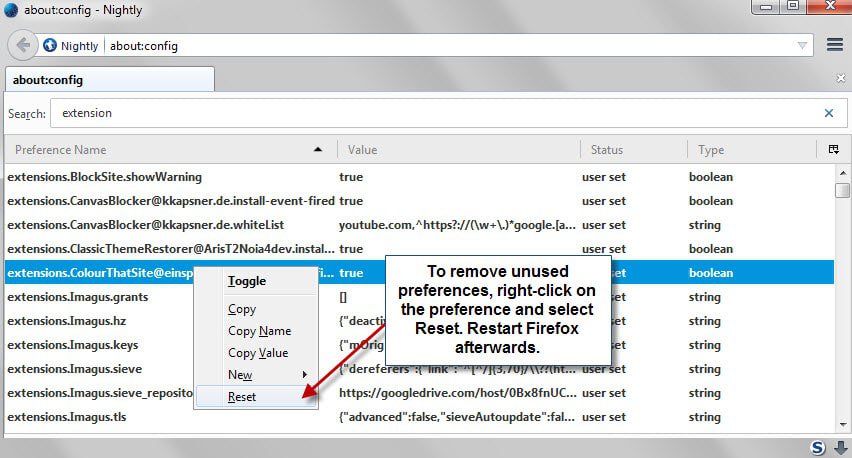Open the column picker icon in header
The image size is (852, 458).
pyautogui.click(x=834, y=150)
